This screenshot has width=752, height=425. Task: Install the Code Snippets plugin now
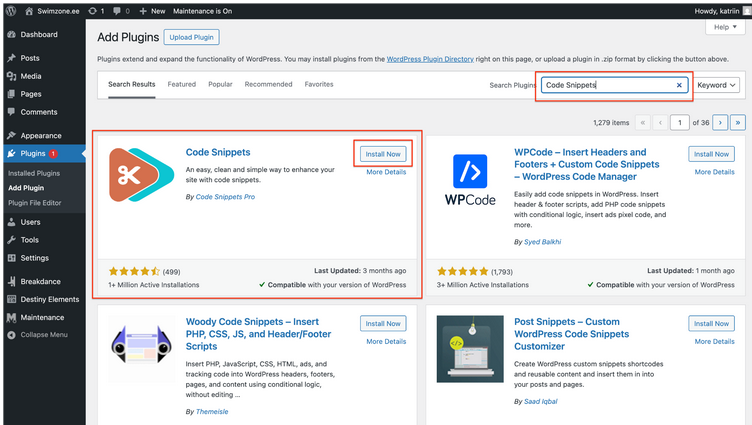pos(383,154)
